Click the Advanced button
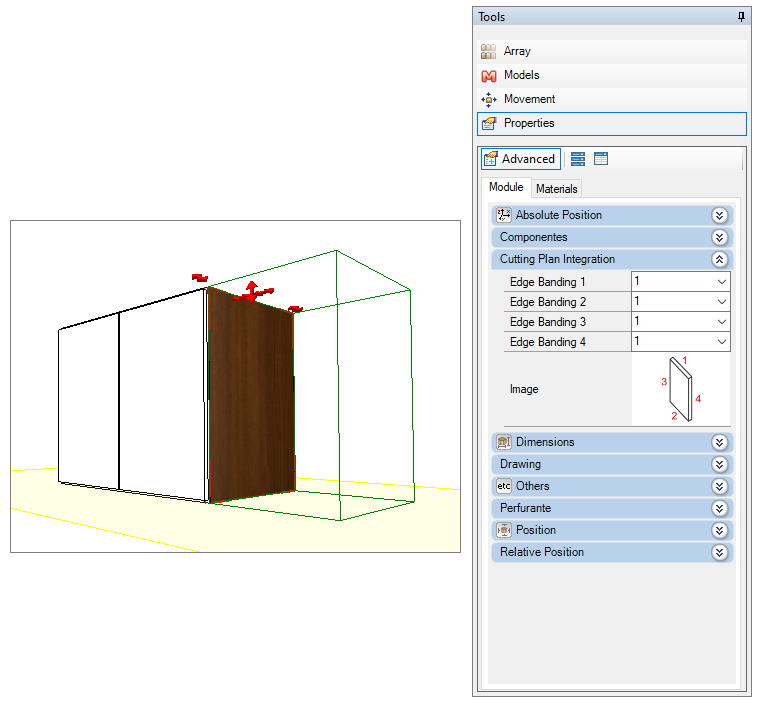760x710 pixels. point(521,159)
